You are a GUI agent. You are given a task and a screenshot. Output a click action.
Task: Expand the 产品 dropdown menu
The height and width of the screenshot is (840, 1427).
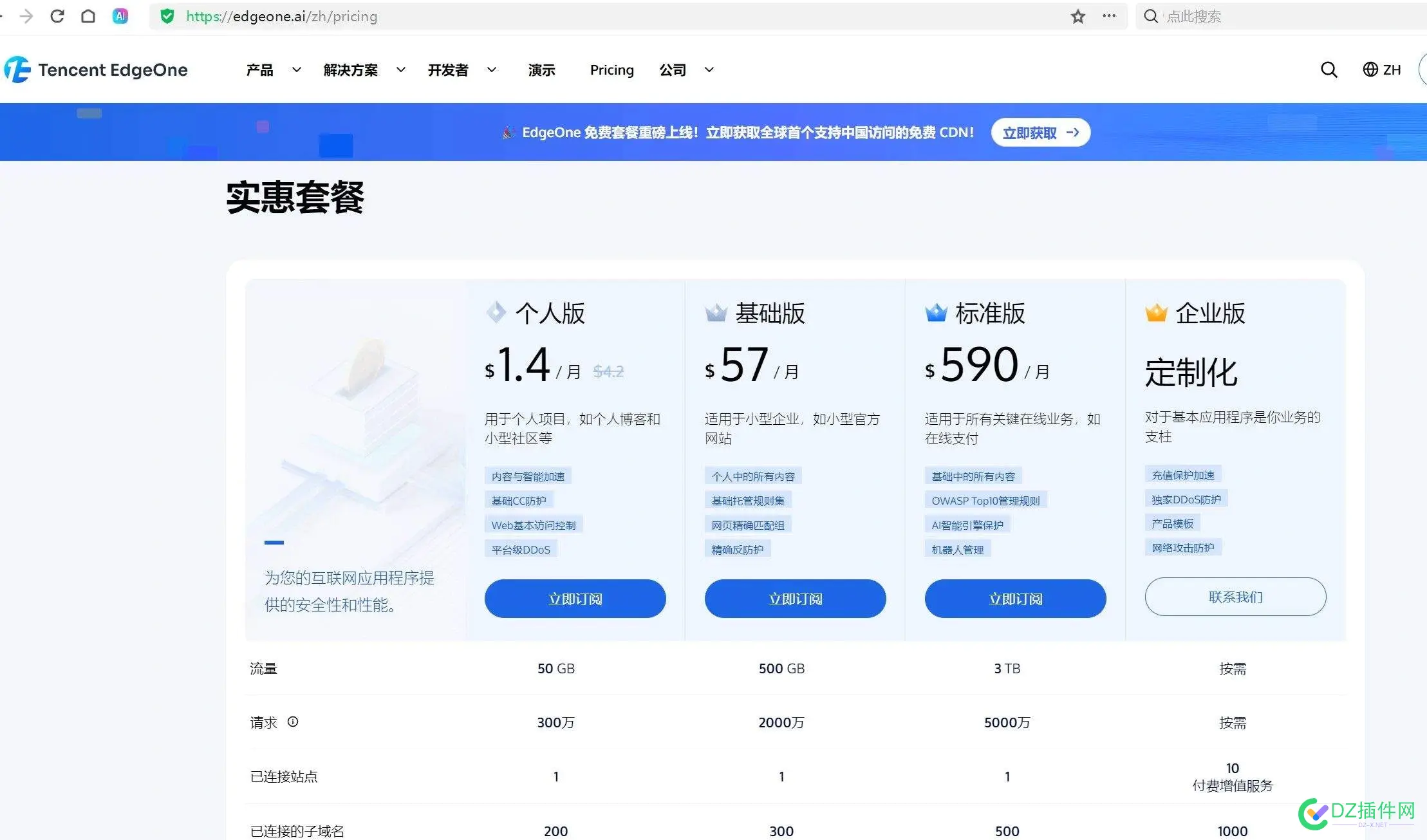(x=273, y=70)
